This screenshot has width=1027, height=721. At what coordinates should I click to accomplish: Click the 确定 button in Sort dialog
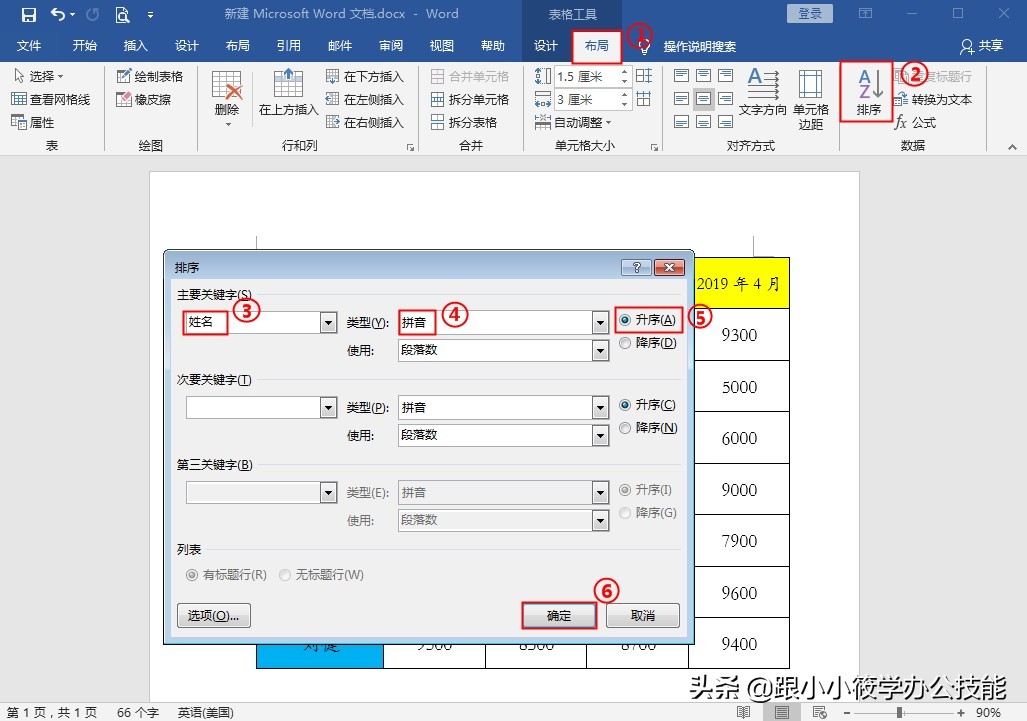(558, 615)
